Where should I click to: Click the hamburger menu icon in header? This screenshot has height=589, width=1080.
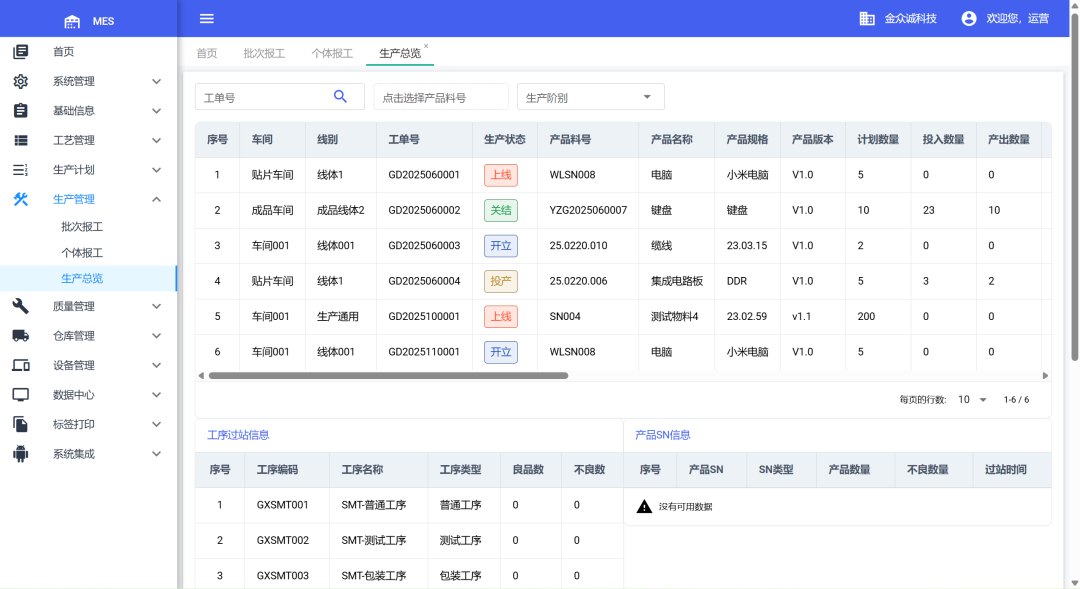[x=207, y=18]
